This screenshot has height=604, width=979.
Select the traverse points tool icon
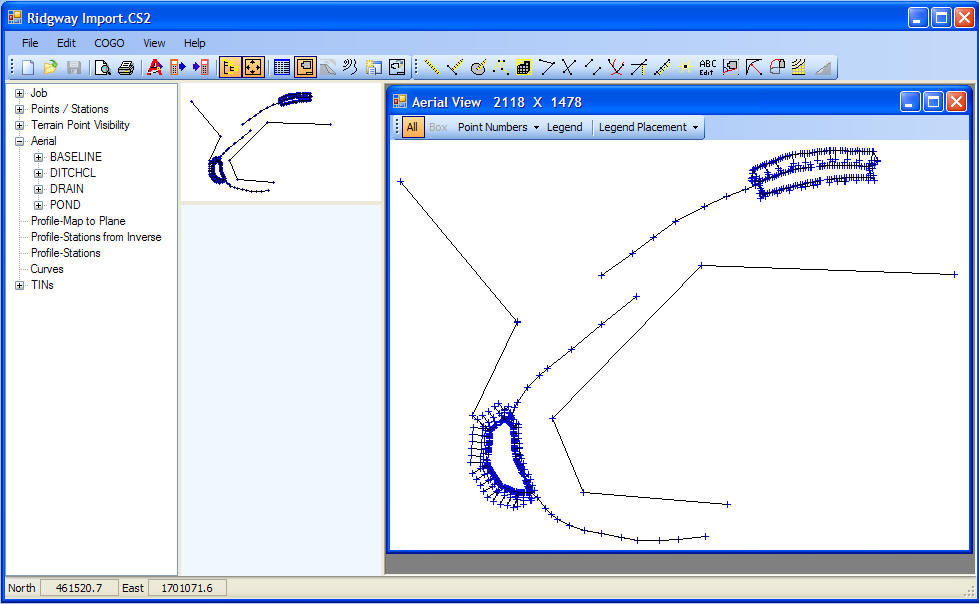tap(501, 67)
